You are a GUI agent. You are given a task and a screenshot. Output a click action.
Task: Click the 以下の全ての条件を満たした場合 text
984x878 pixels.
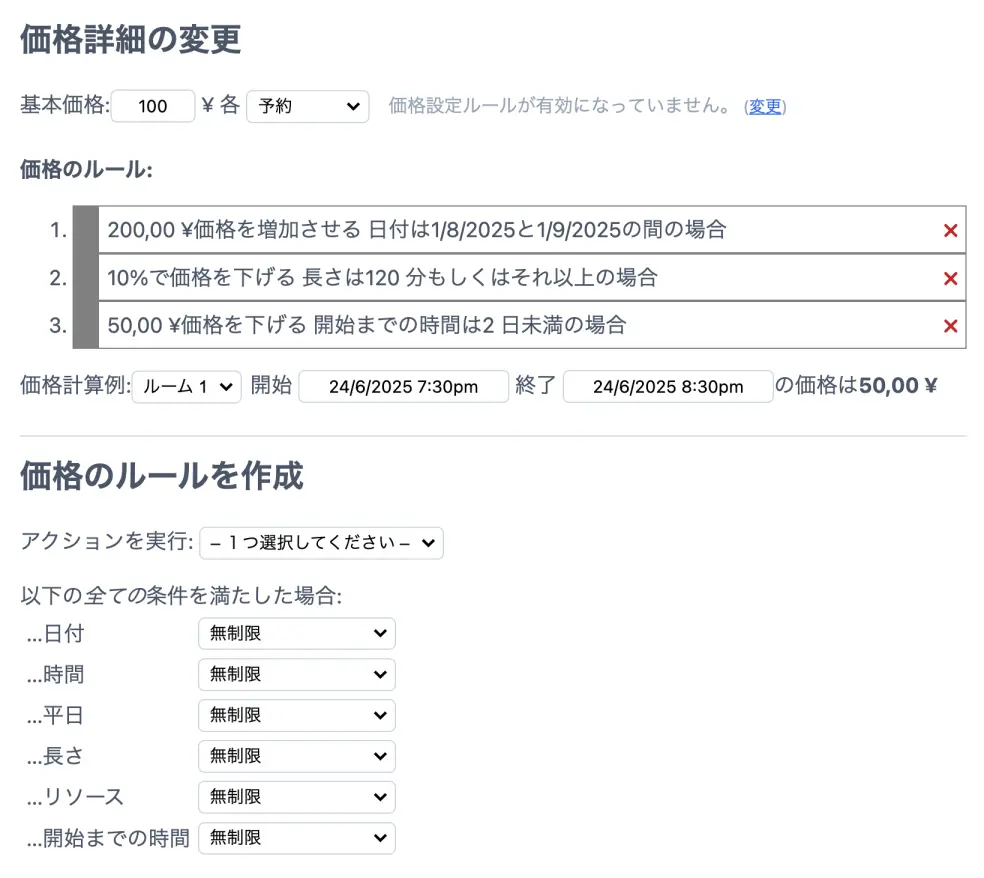pyautogui.click(x=181, y=596)
